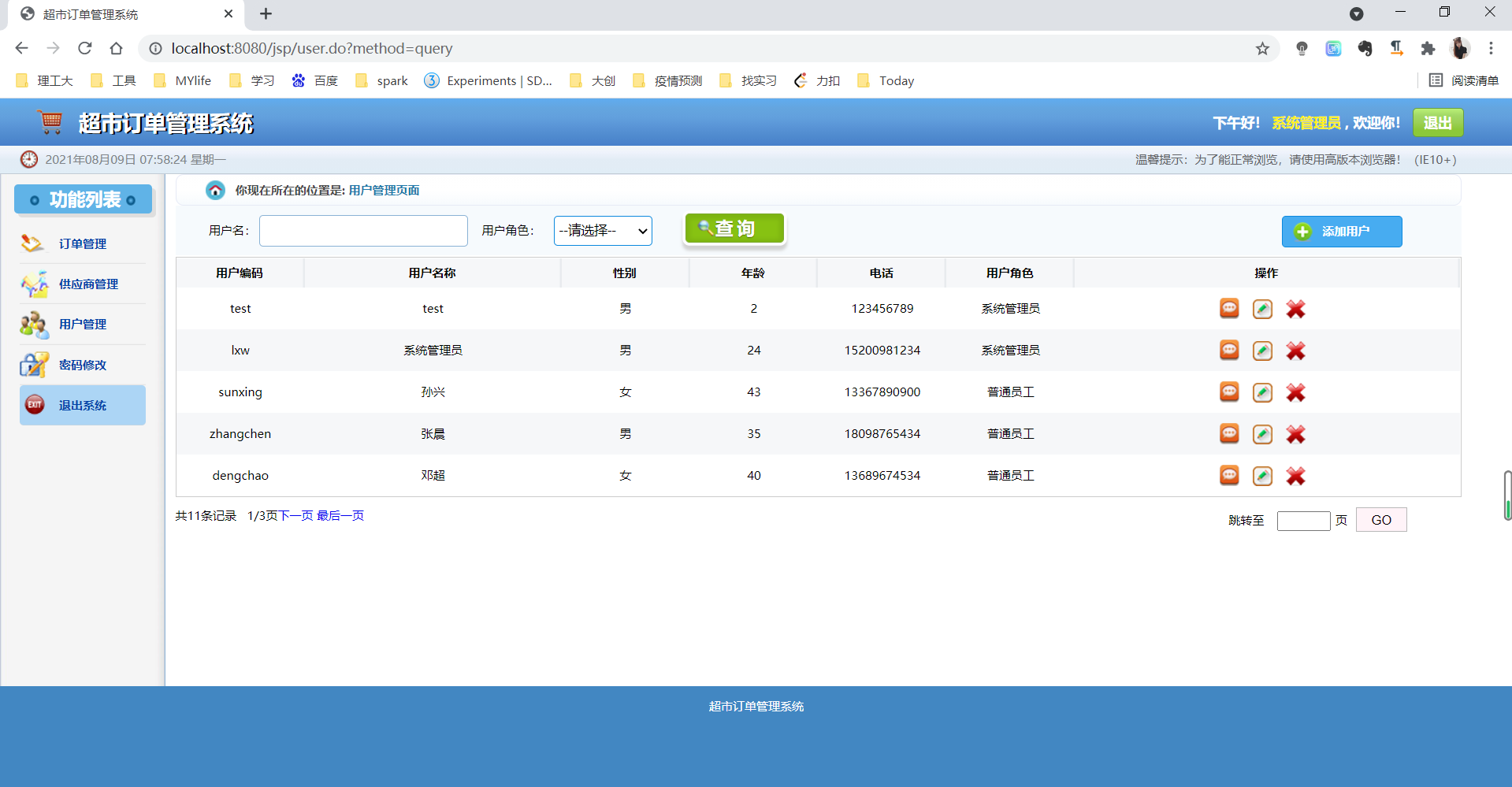Click user name 孙兴
The height and width of the screenshot is (787, 1512).
[x=433, y=392]
